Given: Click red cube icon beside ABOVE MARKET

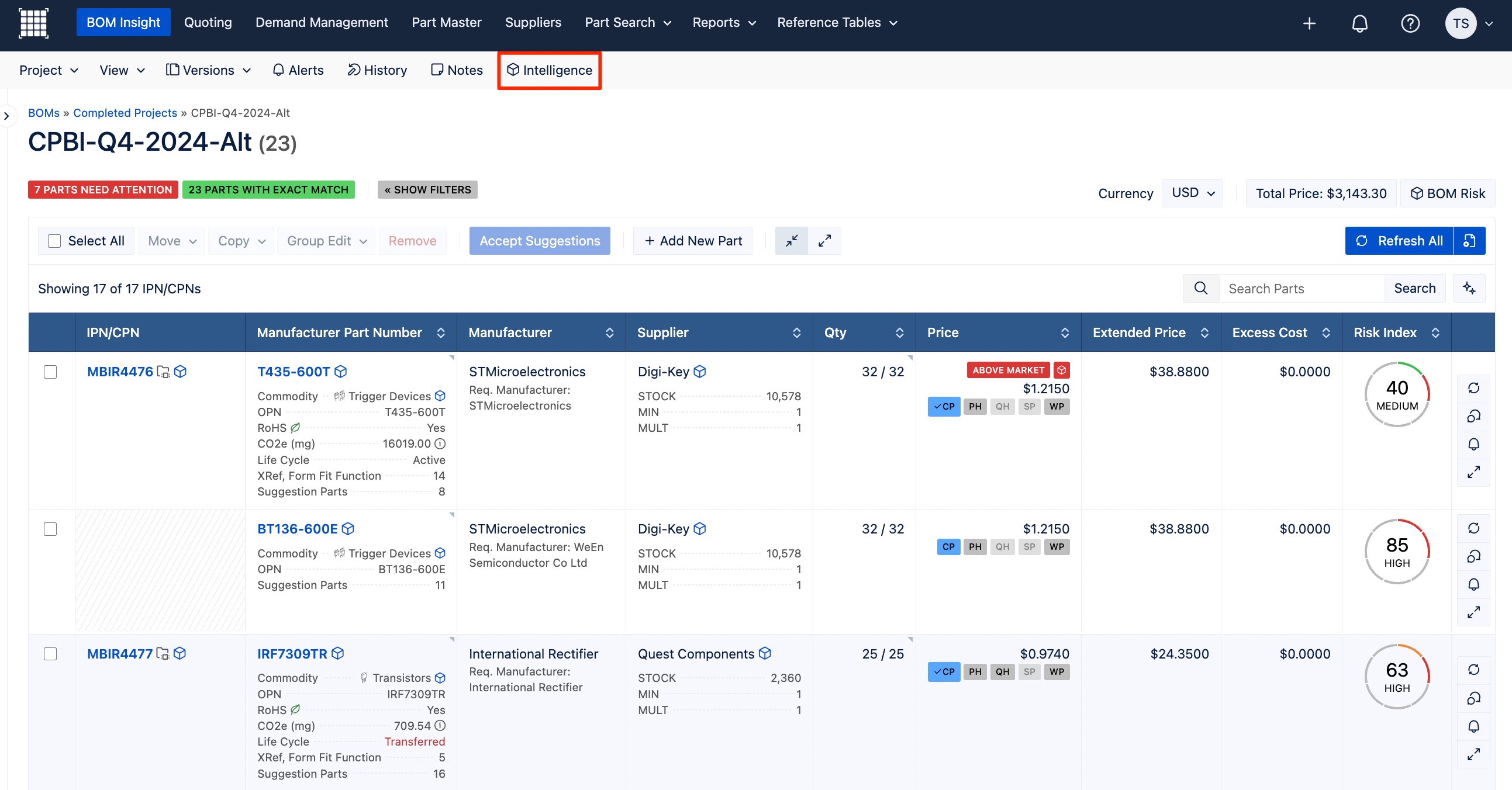Looking at the screenshot, I should [1061, 370].
